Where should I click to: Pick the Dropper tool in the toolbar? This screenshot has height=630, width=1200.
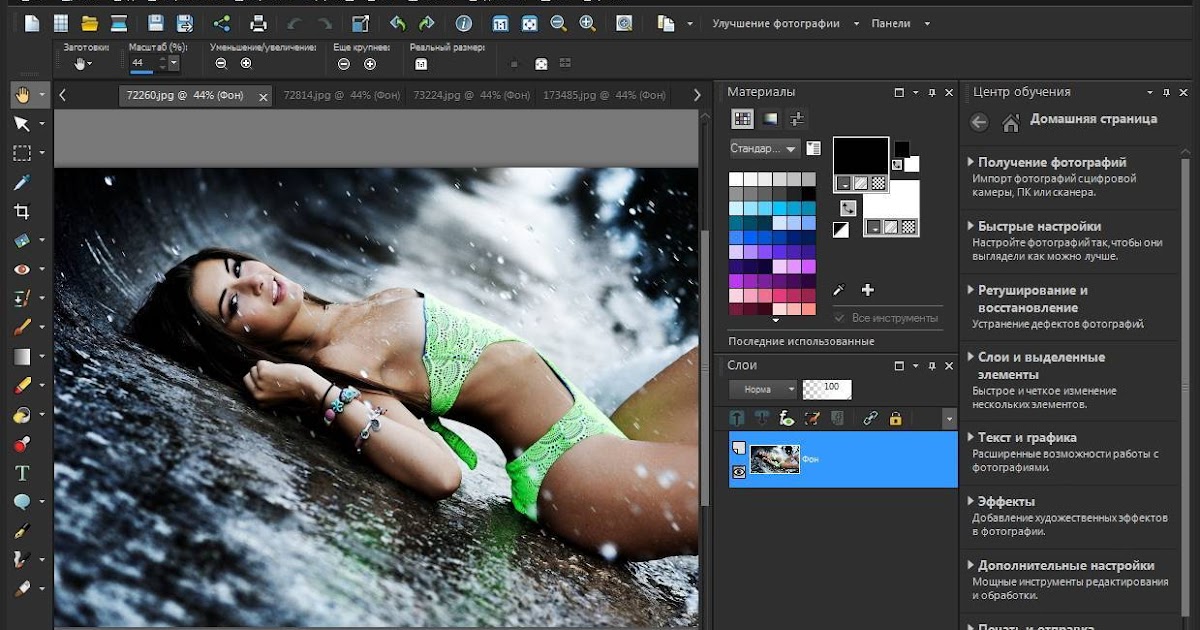coord(21,182)
